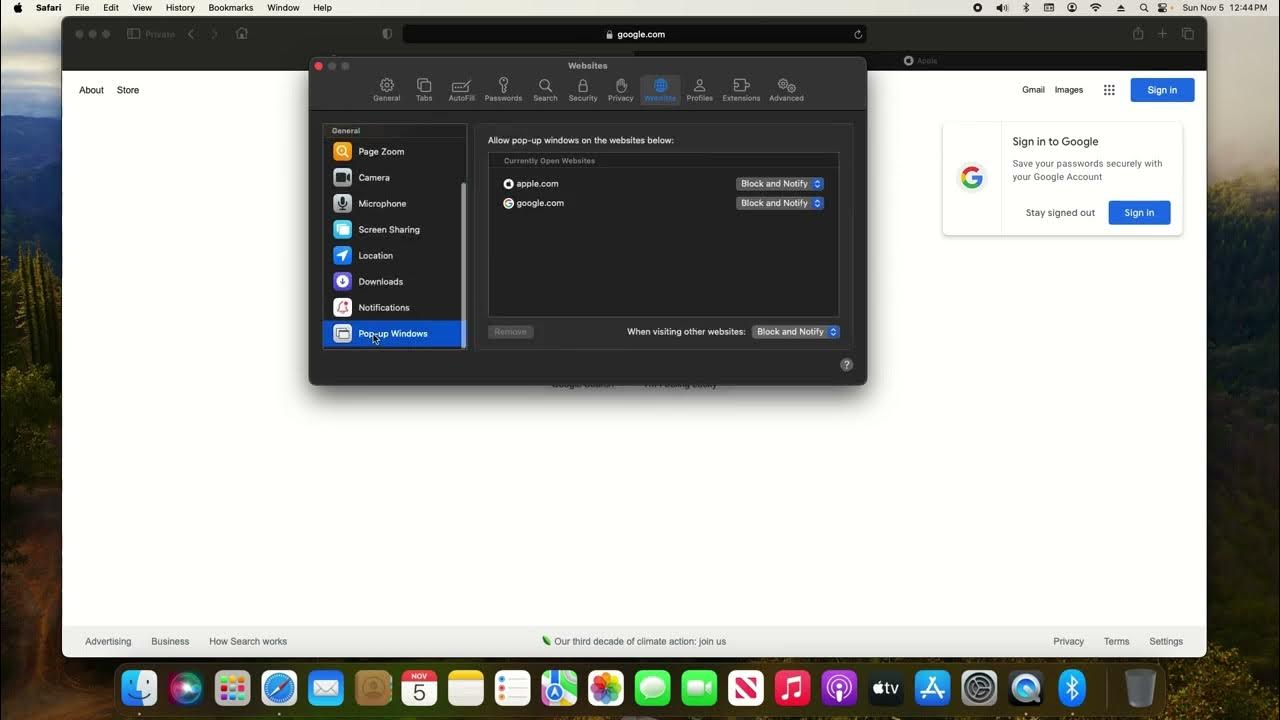Toggle the Safari sidebar button
The image size is (1280, 720).
pos(133,34)
